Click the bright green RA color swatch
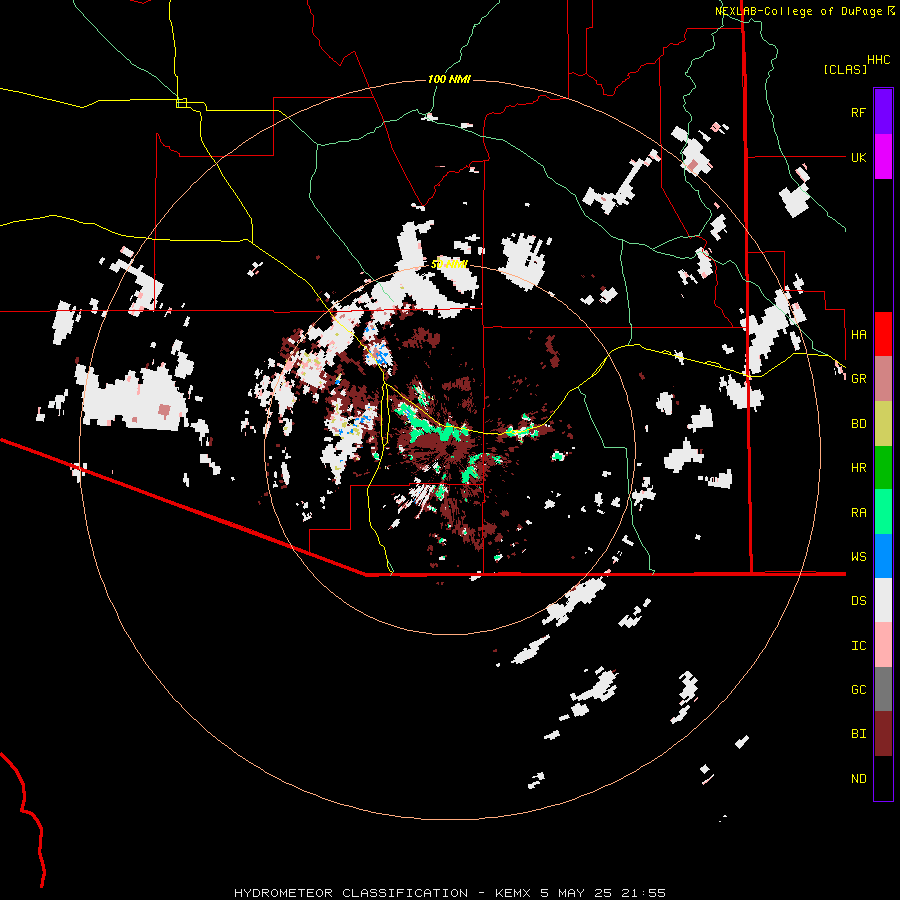Viewport: 900px width, 900px height. [883, 512]
